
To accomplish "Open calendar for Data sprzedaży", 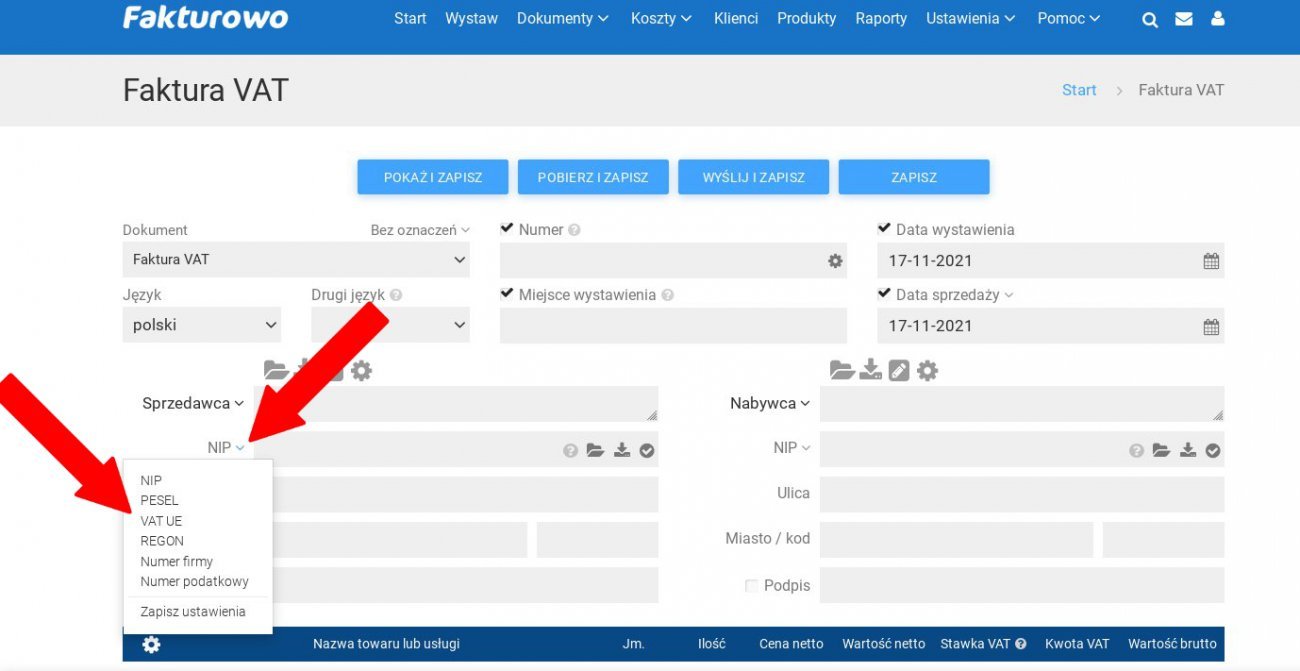I will pos(1210,326).
